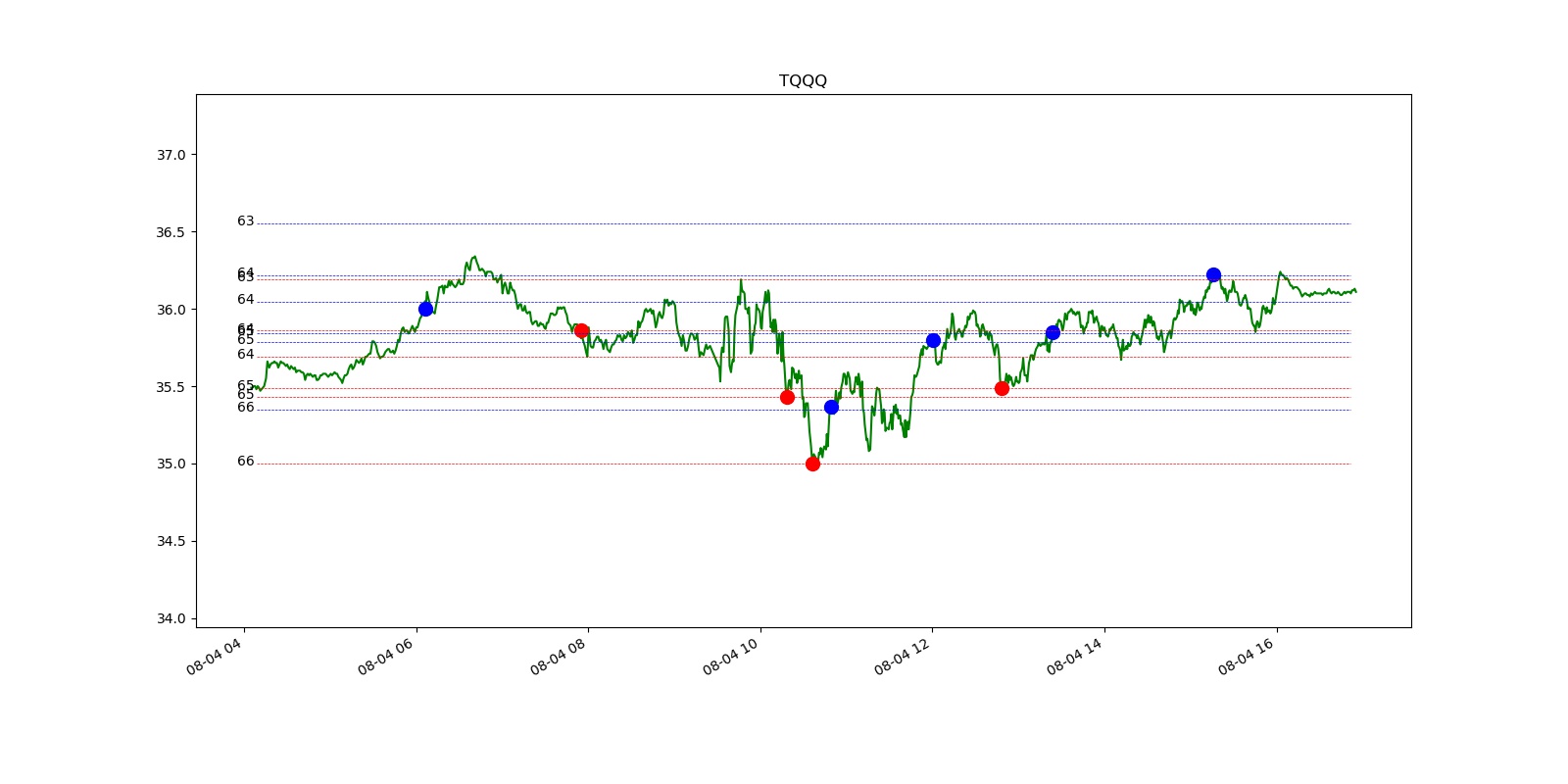Click the '08-04 04' x-axis label
Viewport: 1568px width, 784px height.
[x=214, y=656]
